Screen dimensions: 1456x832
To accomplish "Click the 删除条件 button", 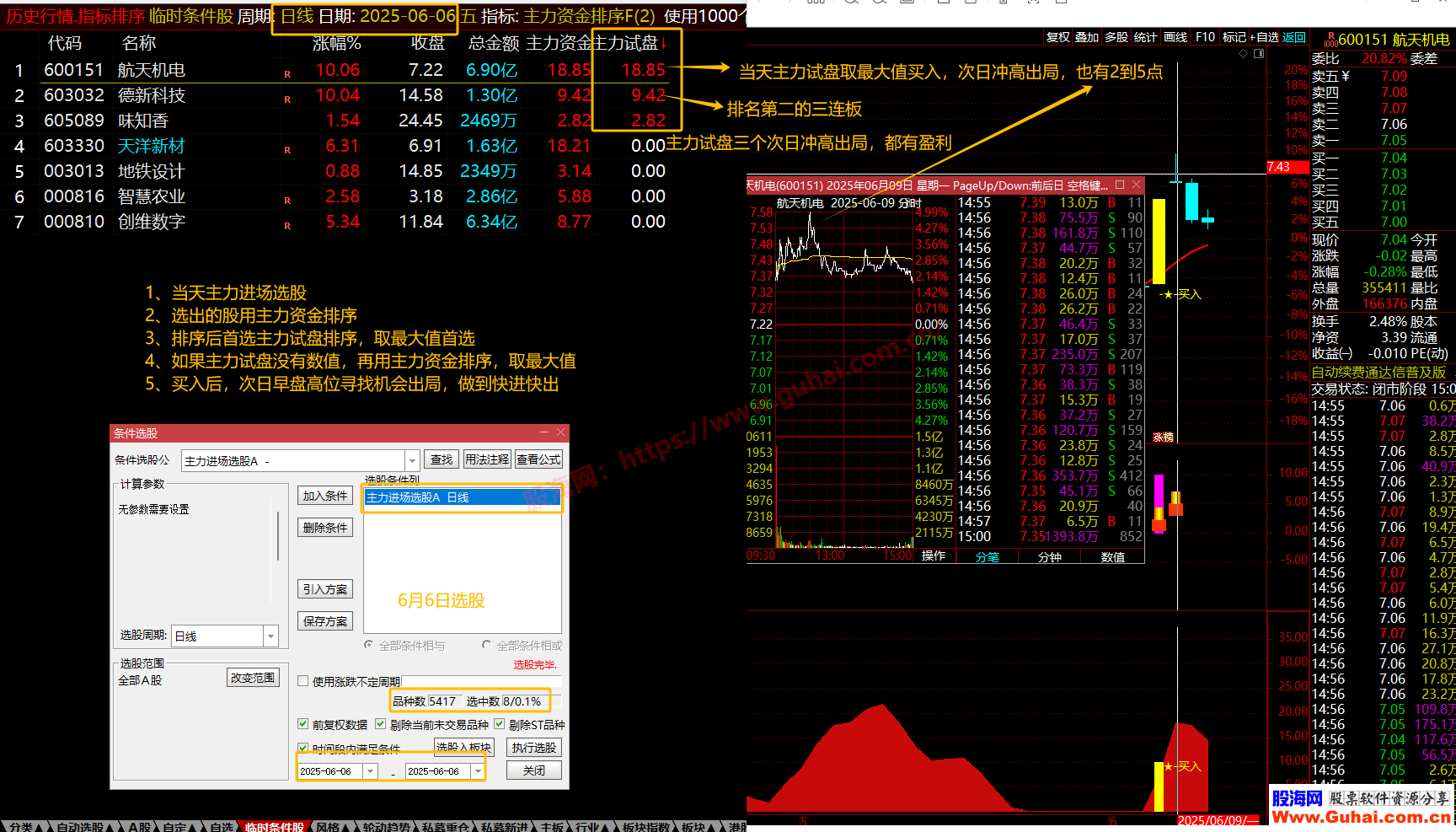I will click(x=325, y=528).
